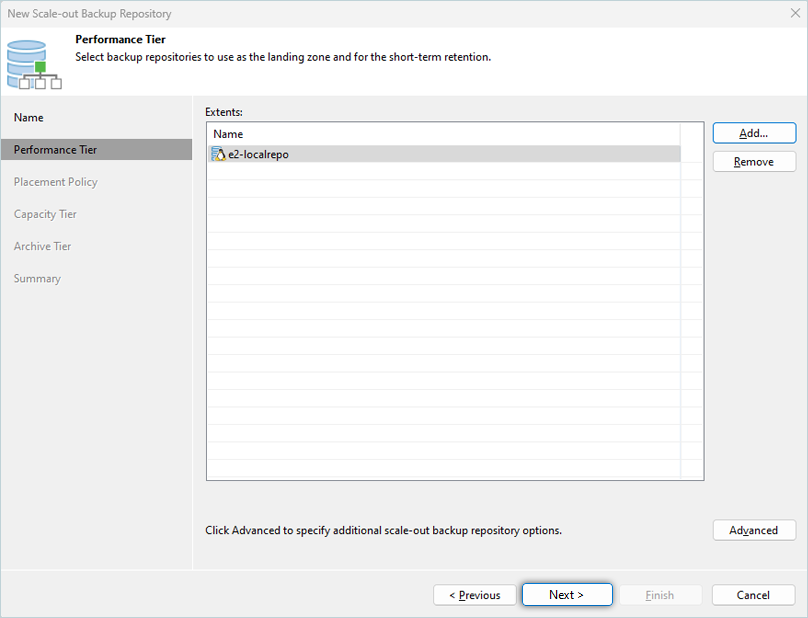Click the Linux repository icon beside e2-localrepo
This screenshot has height=618, width=808.
[x=219, y=154]
